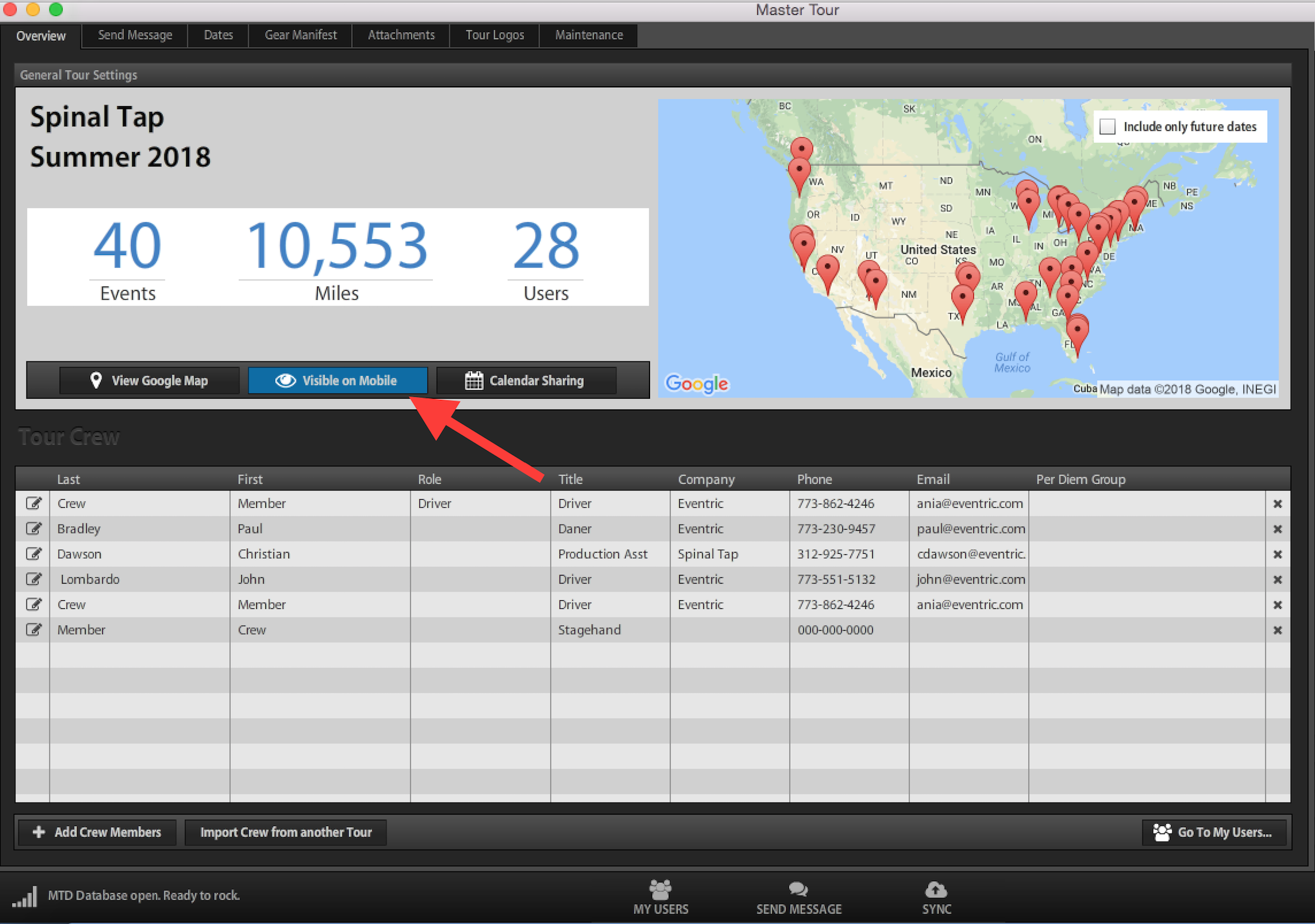Image resolution: width=1315 pixels, height=924 pixels.
Task: Click Add Crew Members button
Action: click(97, 832)
